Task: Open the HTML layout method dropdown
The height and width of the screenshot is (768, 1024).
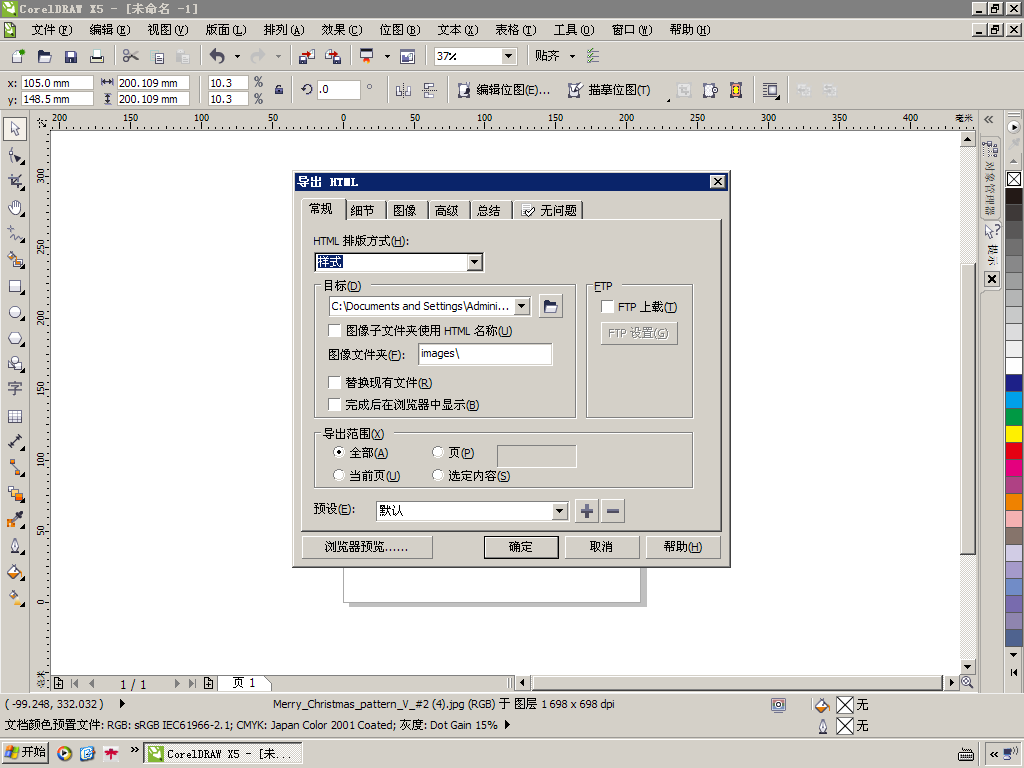Action: coord(475,262)
